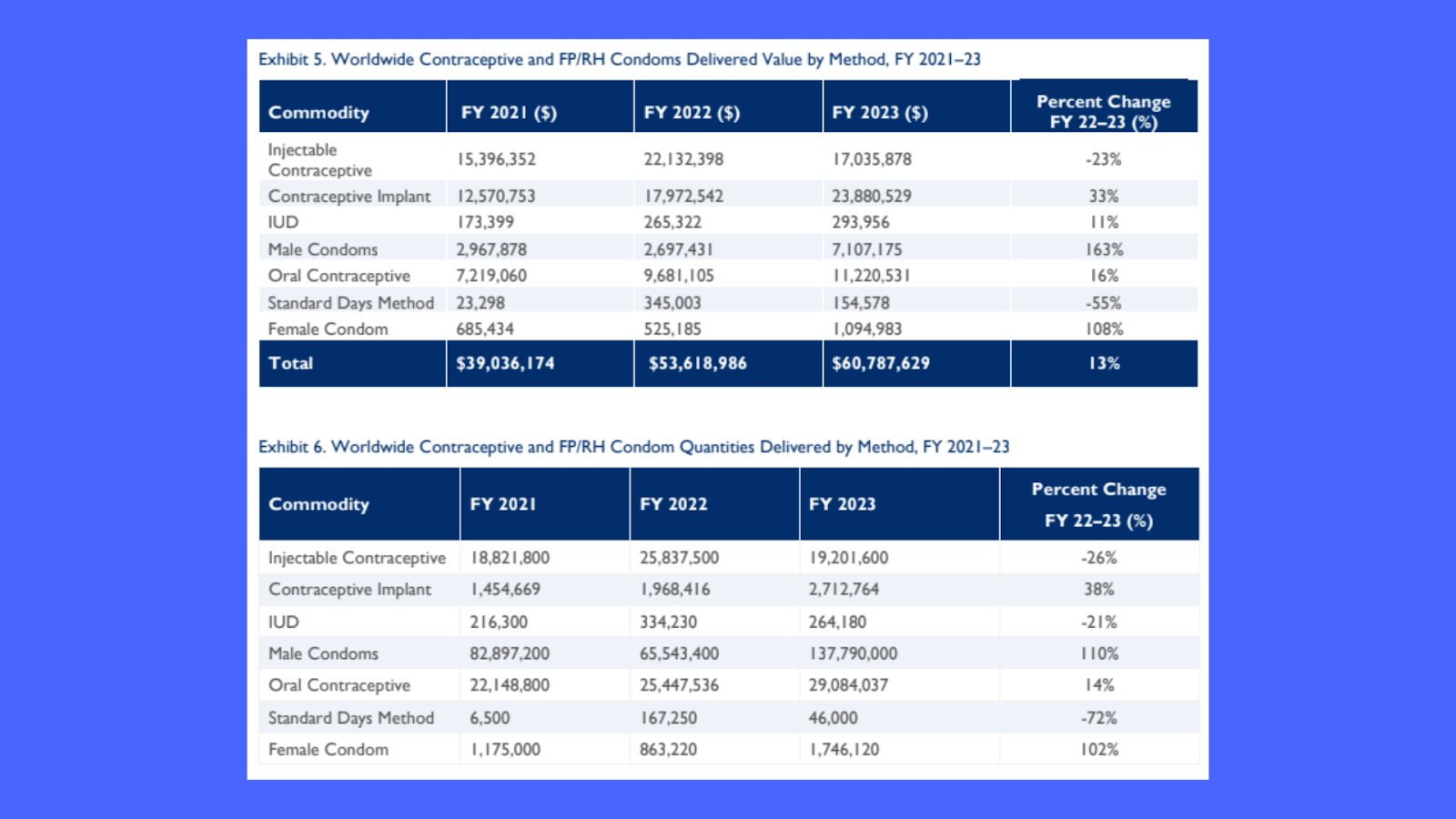Click the 11% percent change cell
1456x819 pixels.
pos(1104,222)
